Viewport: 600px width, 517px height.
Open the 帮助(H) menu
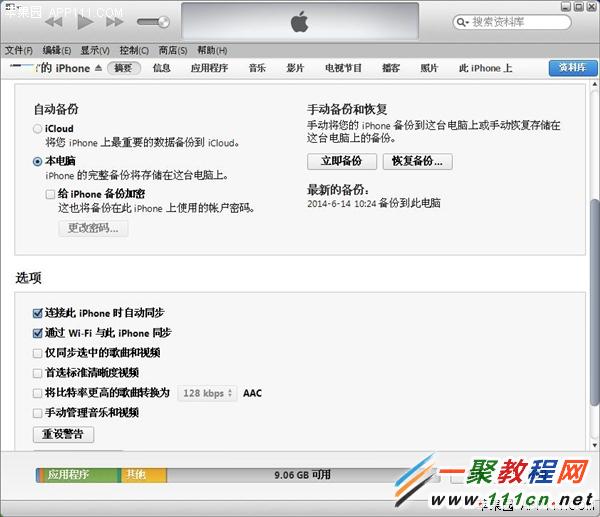point(212,50)
